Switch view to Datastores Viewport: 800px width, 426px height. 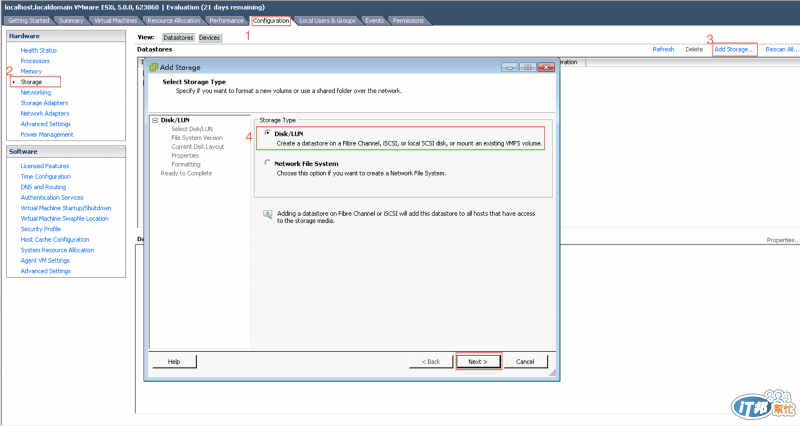coord(178,38)
